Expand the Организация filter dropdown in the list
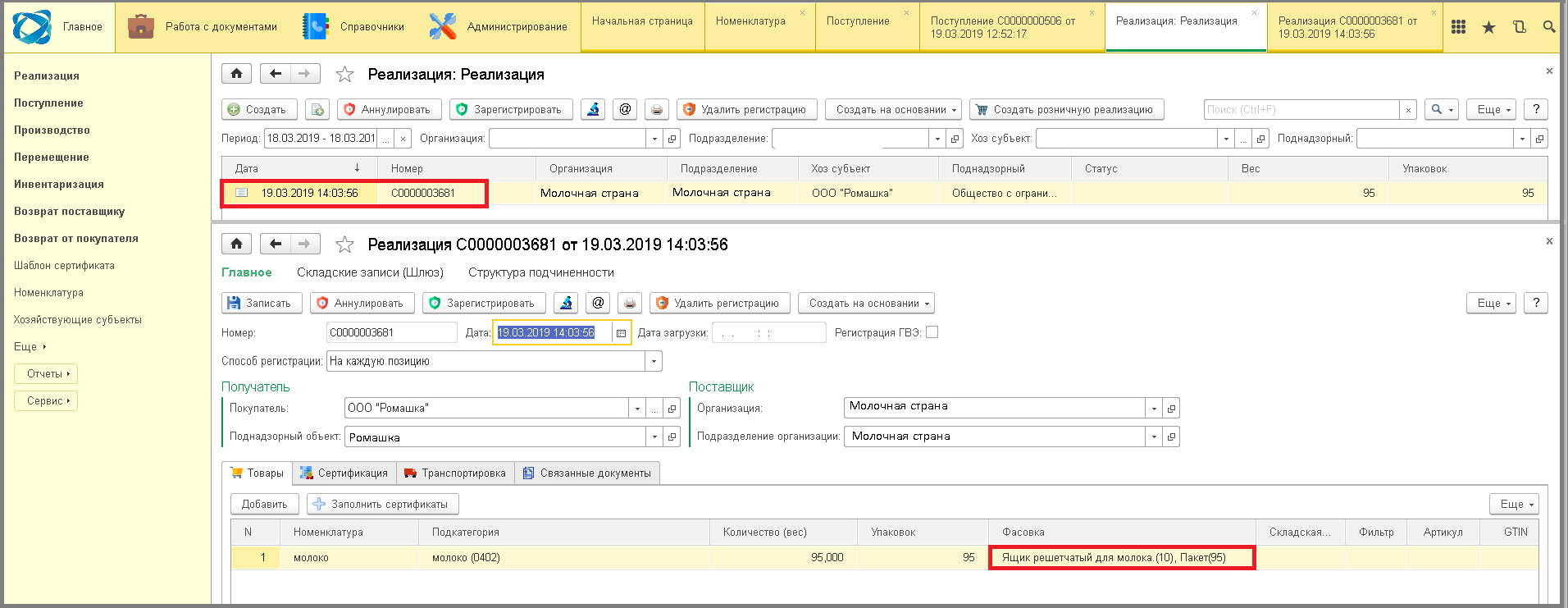Viewport: 1568px width, 608px height. coord(654,139)
